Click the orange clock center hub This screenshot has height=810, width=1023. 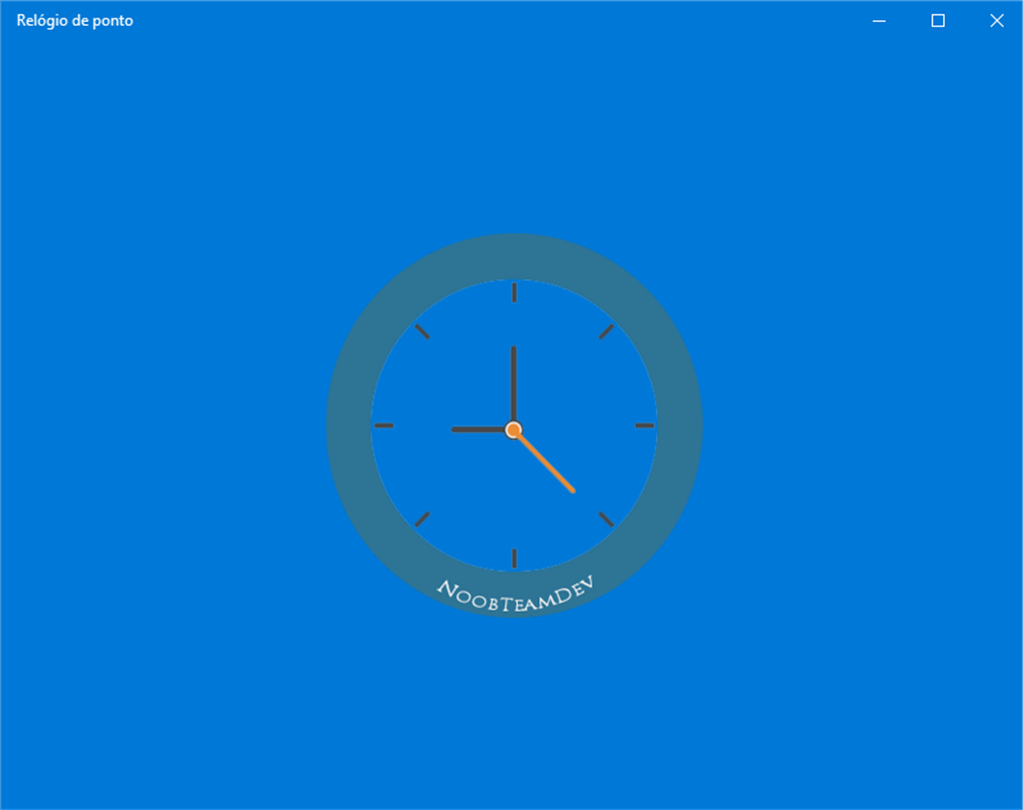tap(513, 430)
